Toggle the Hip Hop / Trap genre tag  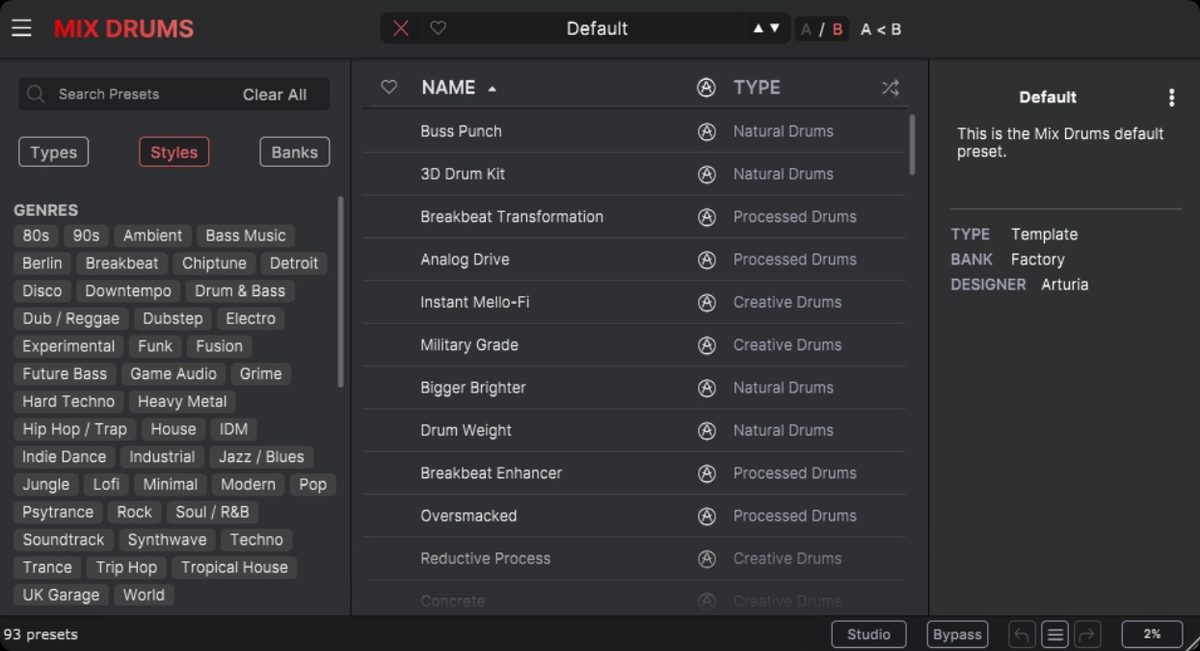click(75, 429)
